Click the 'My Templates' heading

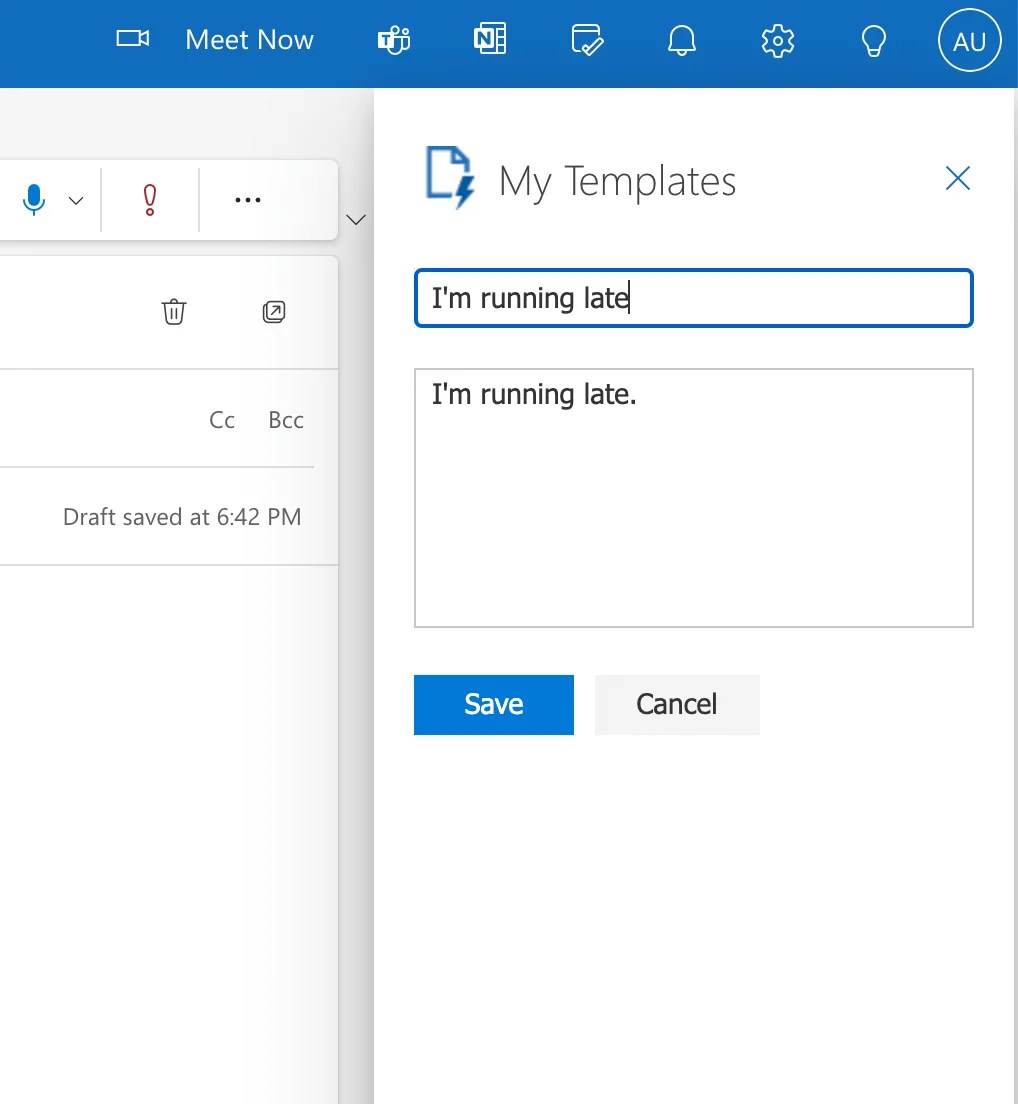[617, 182]
